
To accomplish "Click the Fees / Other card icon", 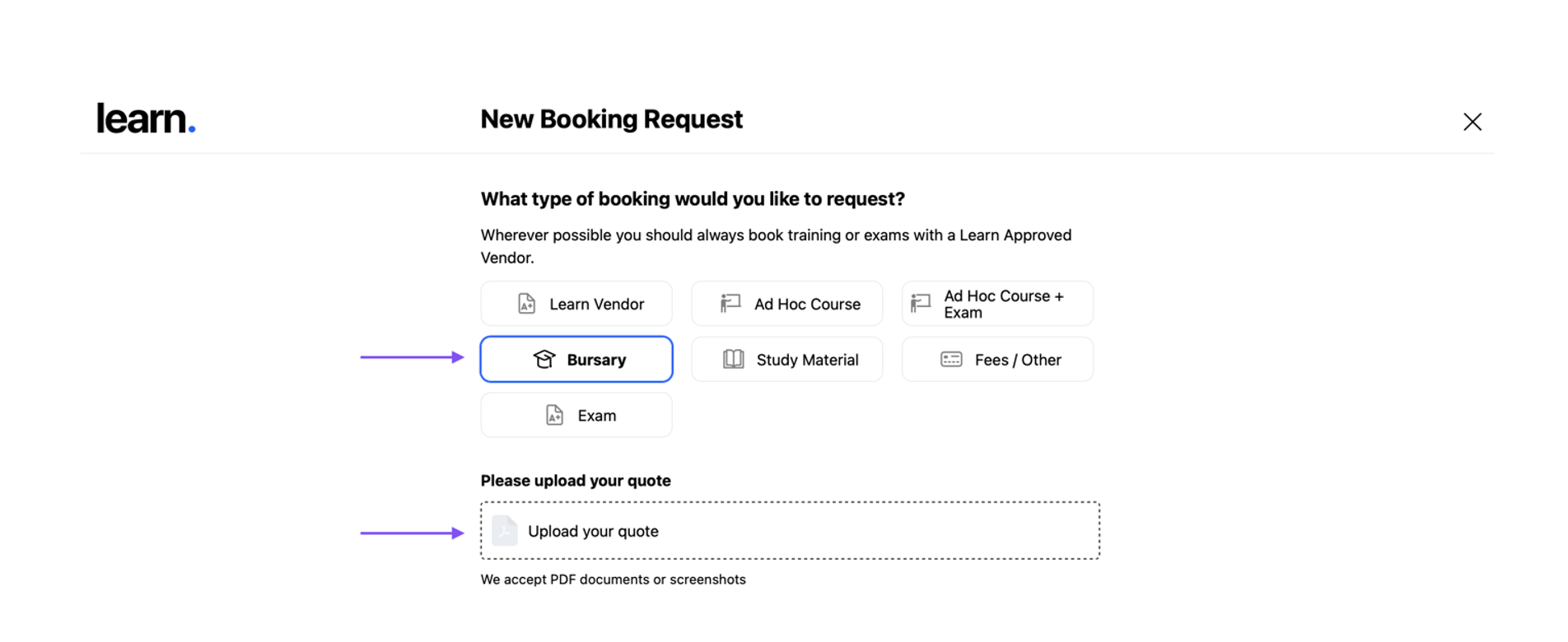I will pos(951,360).
